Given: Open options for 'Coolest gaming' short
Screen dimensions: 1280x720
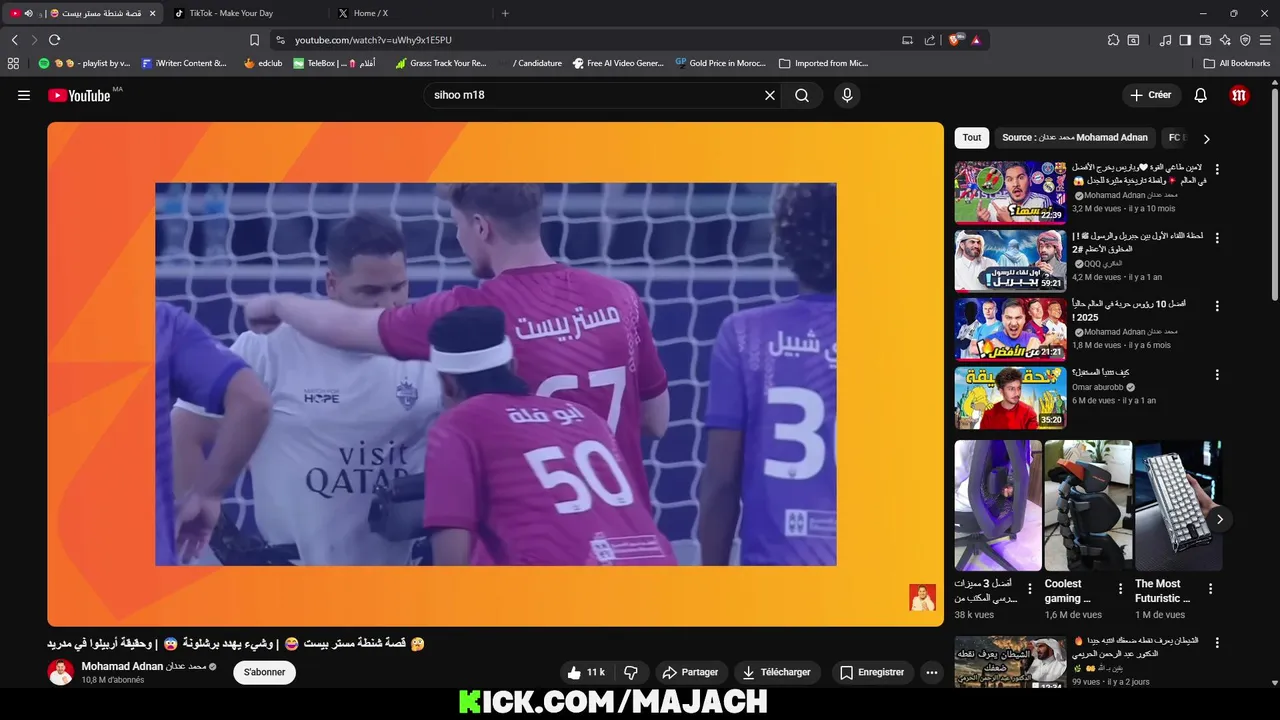Looking at the screenshot, I should coord(1120,589).
